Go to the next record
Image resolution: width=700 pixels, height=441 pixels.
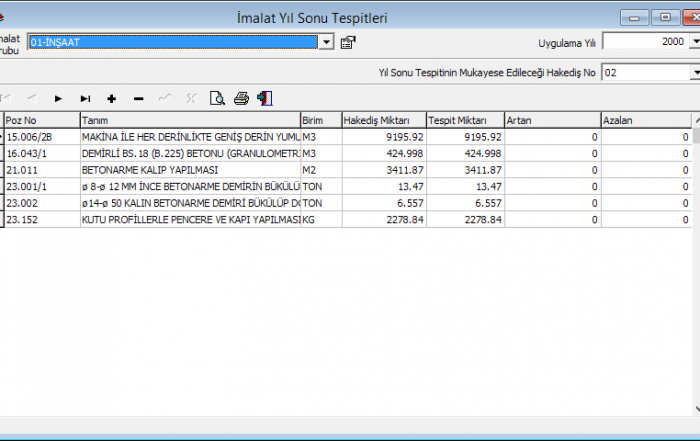click(58, 98)
